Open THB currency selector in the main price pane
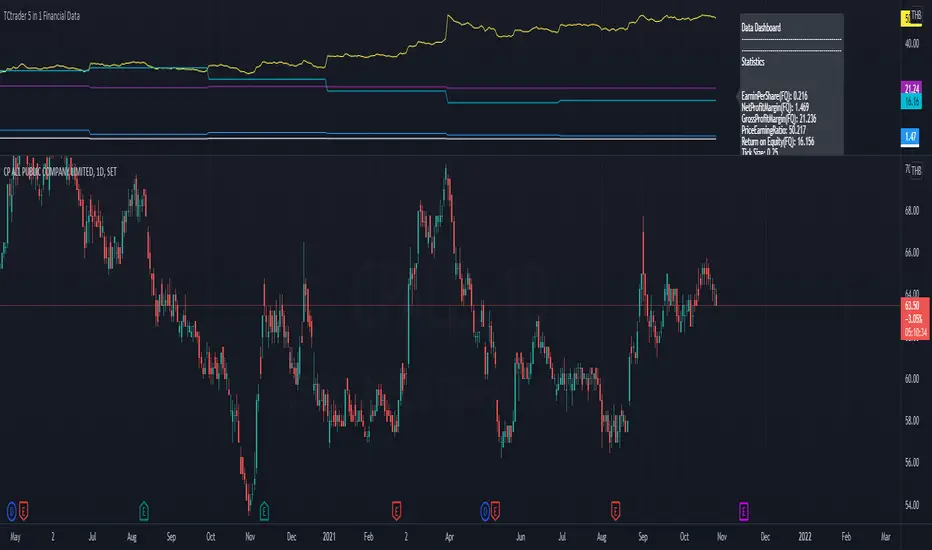This screenshot has width=932, height=550. (x=916, y=171)
